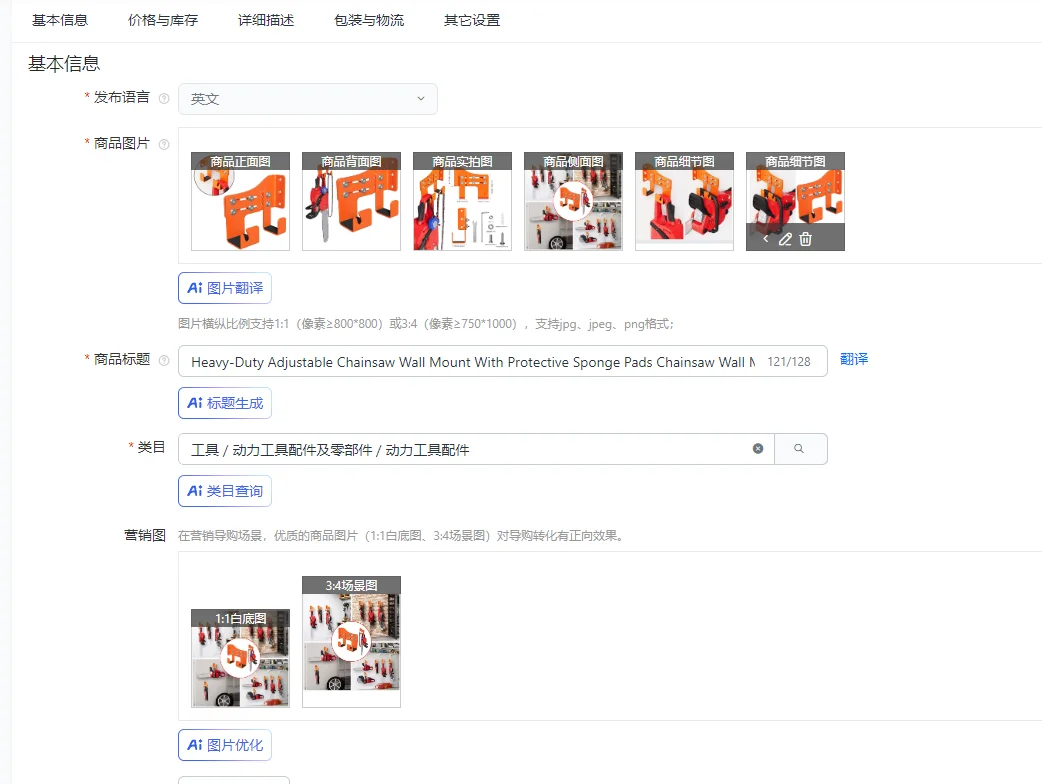The height and width of the screenshot is (784, 1042).
Task: Click the 基本信息 section heading
Action: (64, 64)
